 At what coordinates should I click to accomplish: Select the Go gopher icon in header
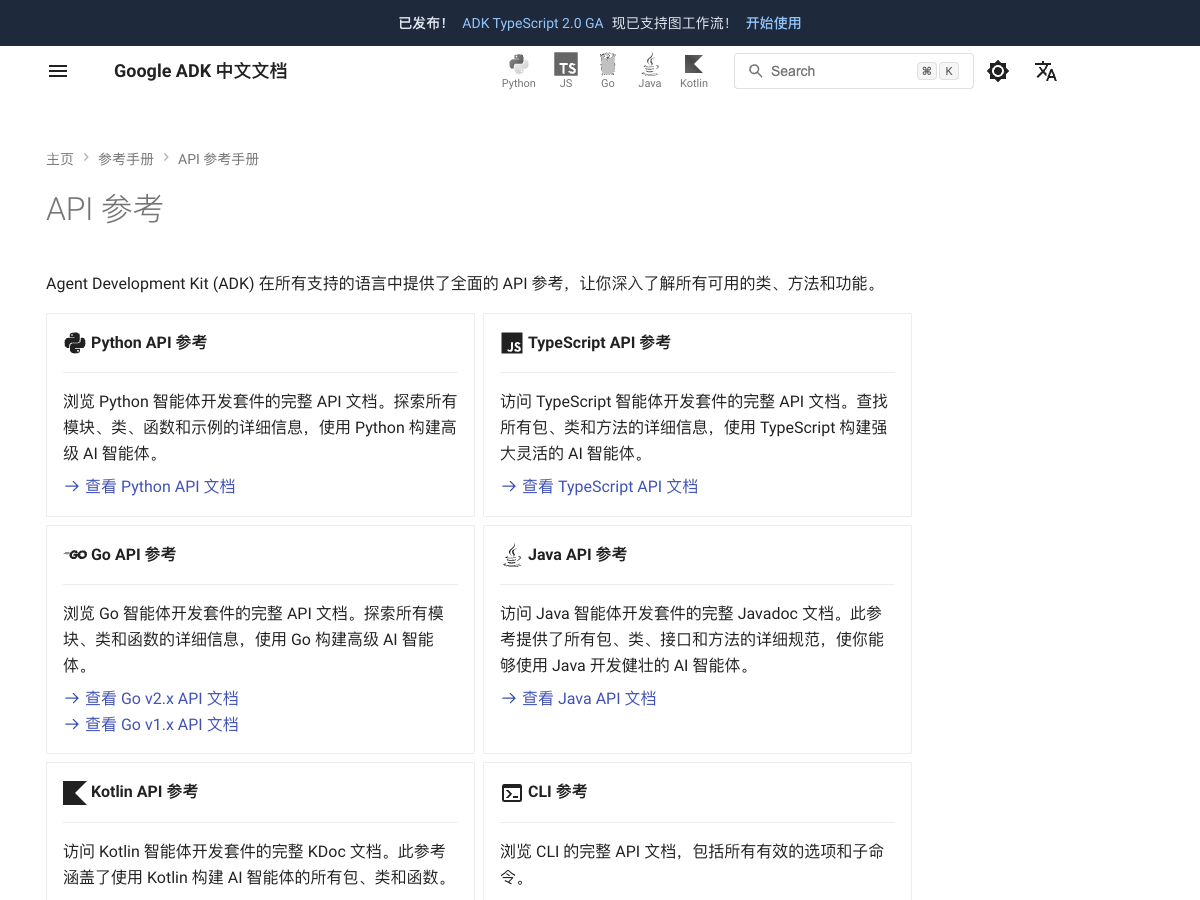point(608,71)
